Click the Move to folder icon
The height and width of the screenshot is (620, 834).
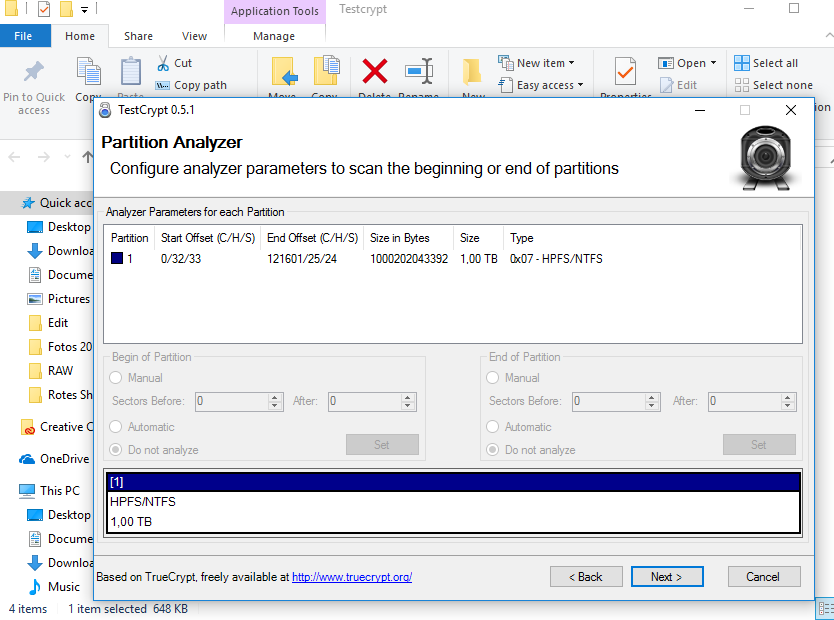[x=285, y=71]
